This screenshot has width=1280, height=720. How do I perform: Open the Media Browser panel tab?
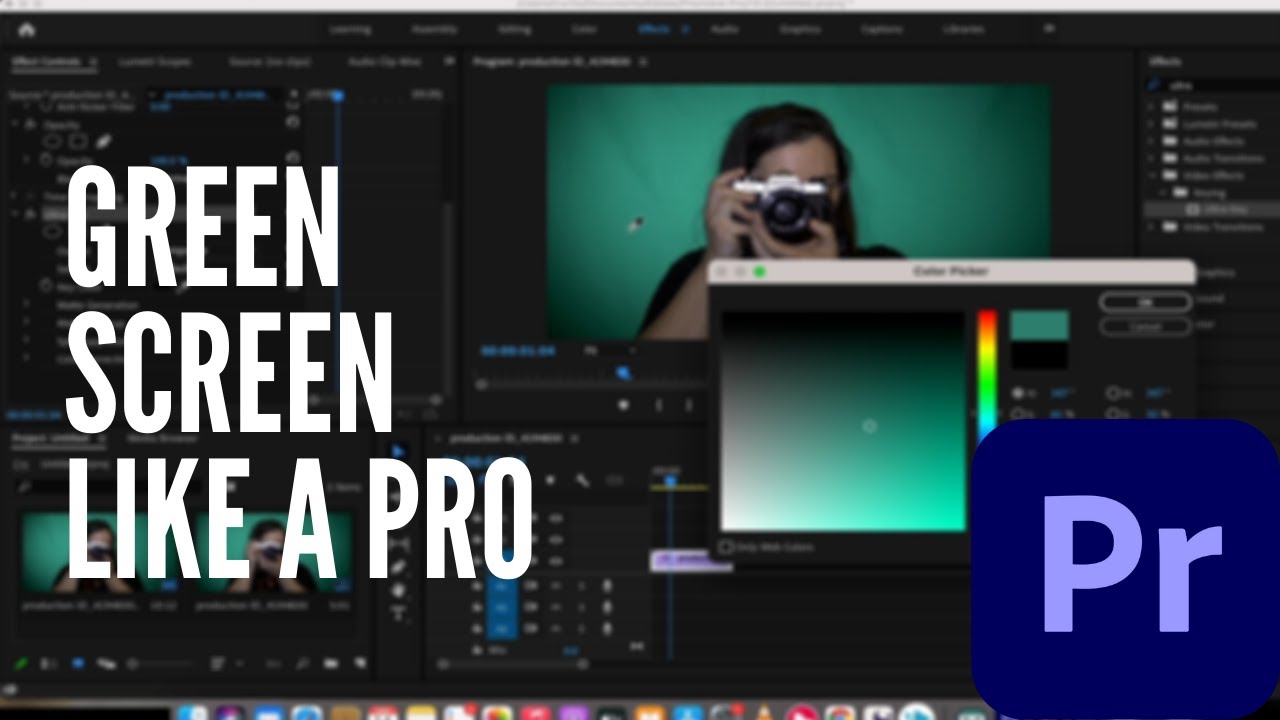[161, 438]
